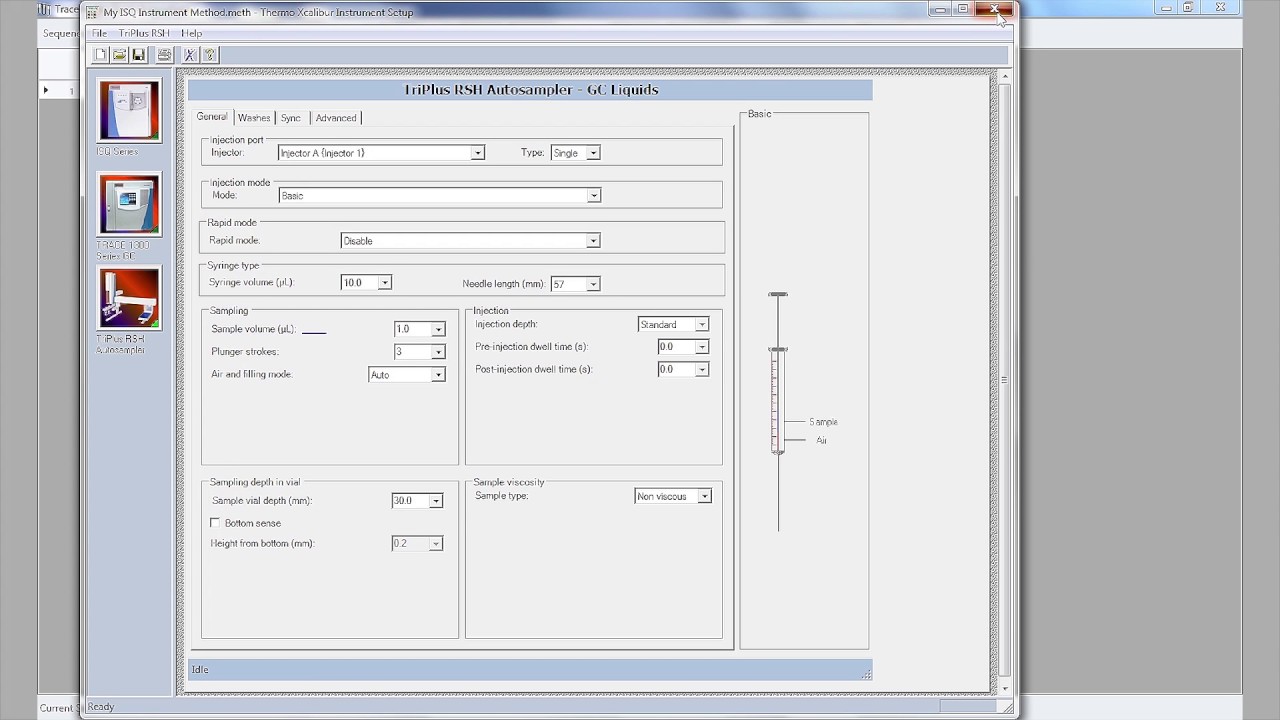Open the Injection depth dropdown
1280x720 pixels.
[x=702, y=325]
